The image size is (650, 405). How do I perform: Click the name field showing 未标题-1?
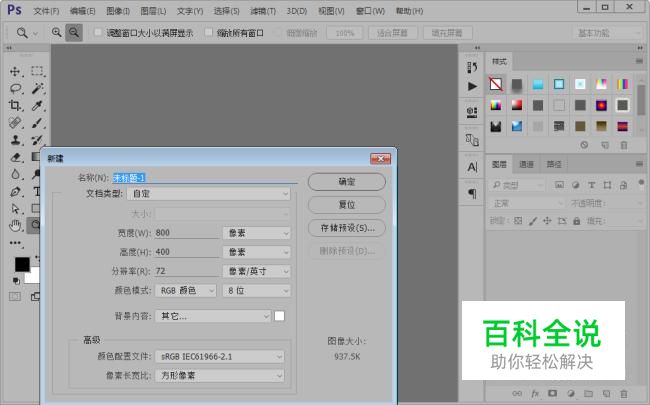click(x=205, y=178)
